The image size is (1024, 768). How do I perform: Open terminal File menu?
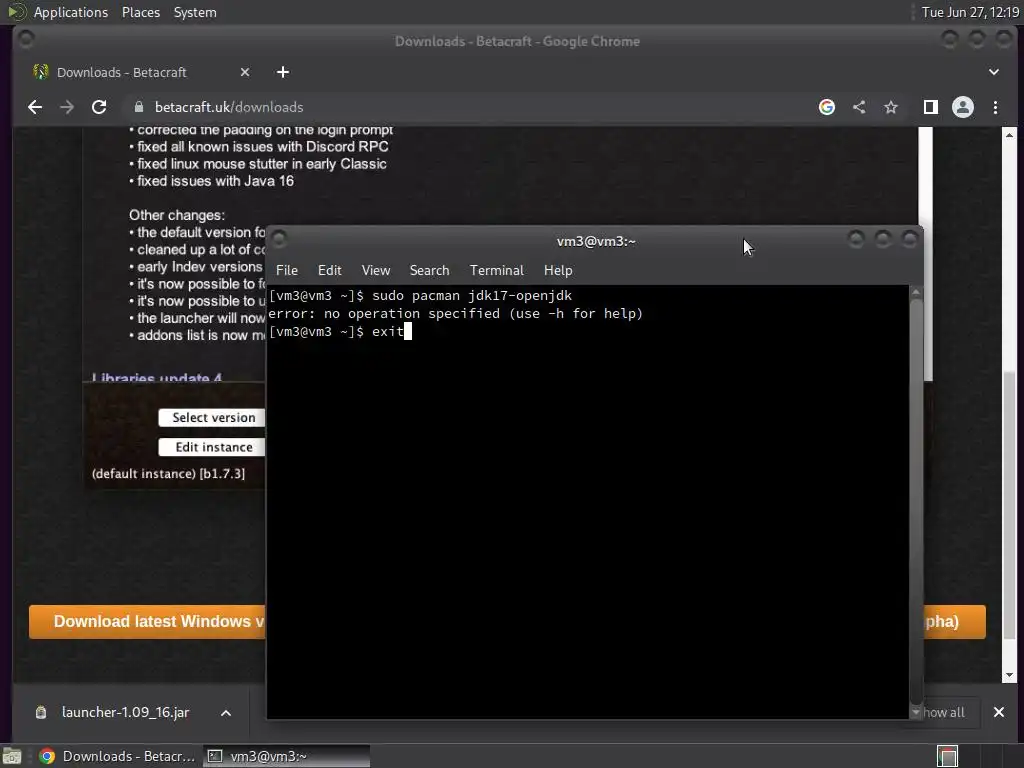click(287, 270)
